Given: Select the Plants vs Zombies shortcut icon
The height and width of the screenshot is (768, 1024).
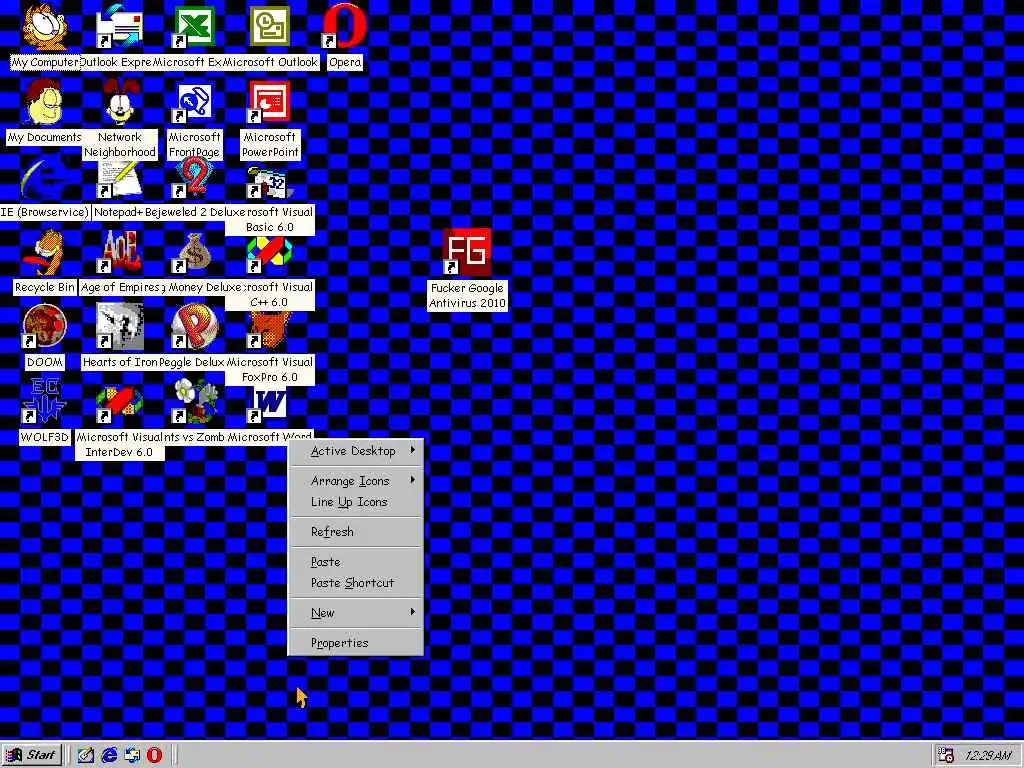Looking at the screenshot, I should [194, 401].
